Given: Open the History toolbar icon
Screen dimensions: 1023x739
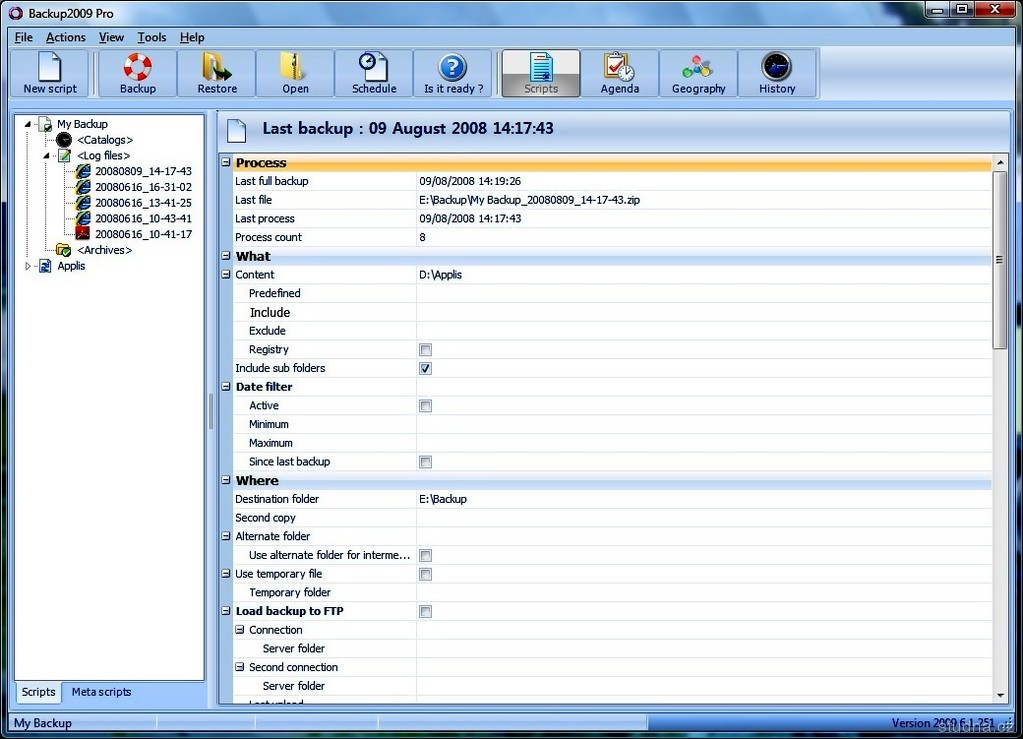Looking at the screenshot, I should [776, 73].
